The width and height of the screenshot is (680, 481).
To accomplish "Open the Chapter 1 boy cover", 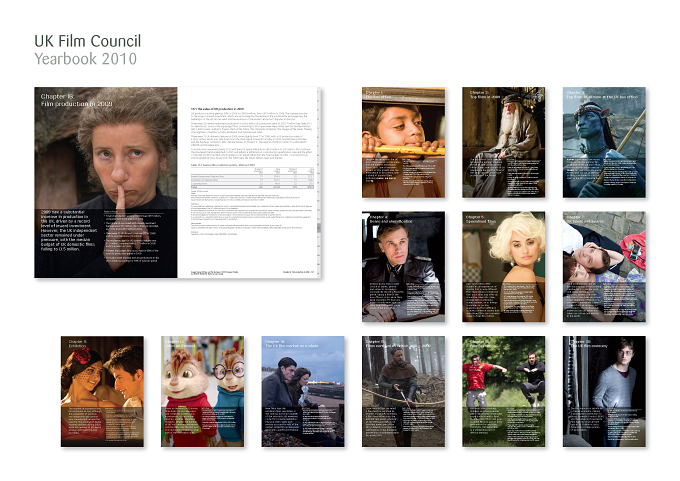I will [403, 142].
